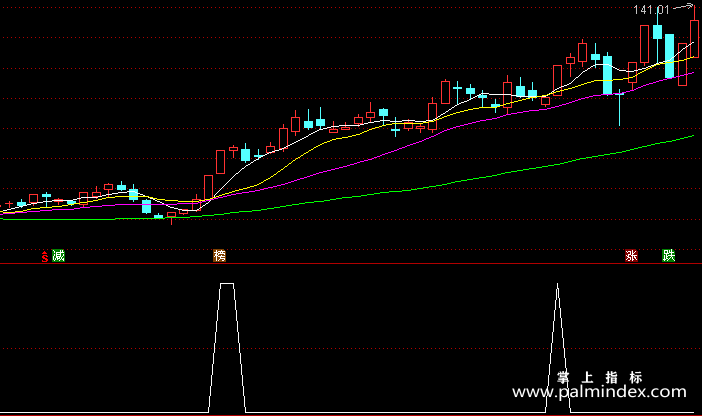Click the red S event marker
The image size is (702, 416).
[x=44, y=256]
